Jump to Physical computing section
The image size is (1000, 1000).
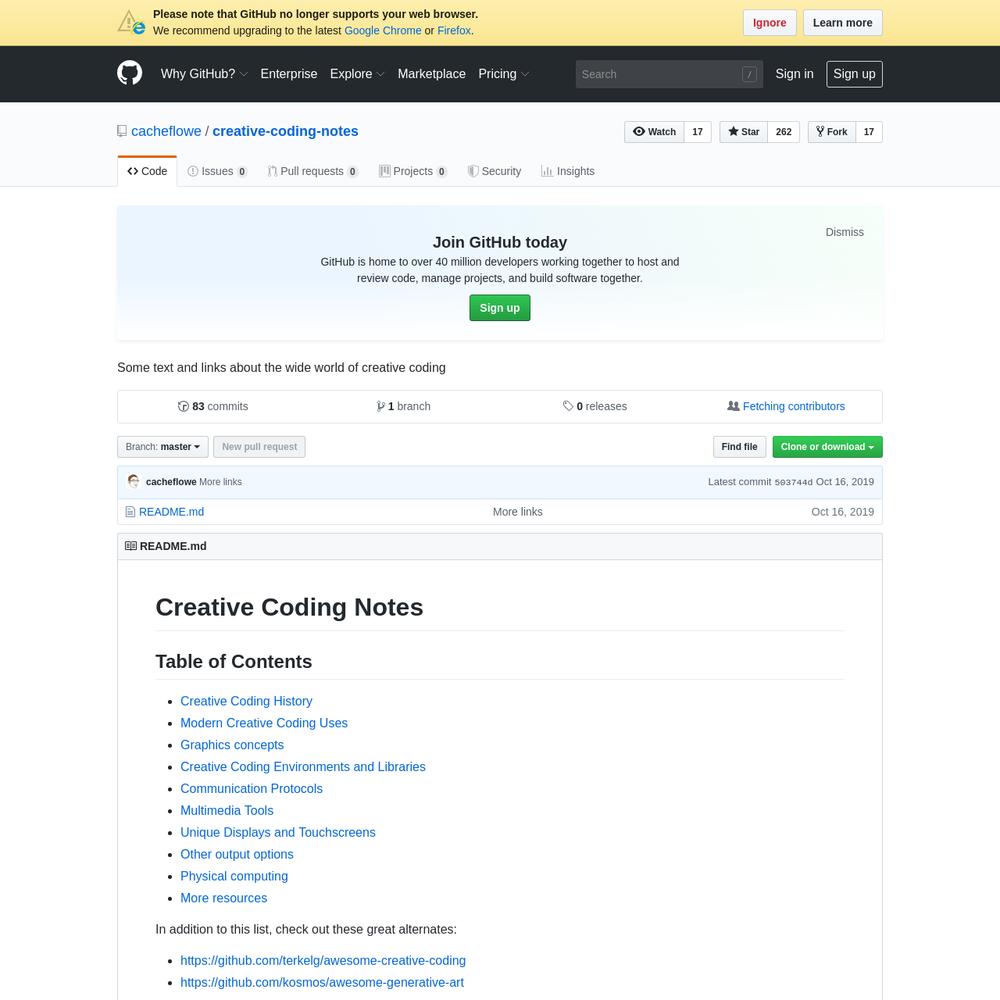click(234, 876)
